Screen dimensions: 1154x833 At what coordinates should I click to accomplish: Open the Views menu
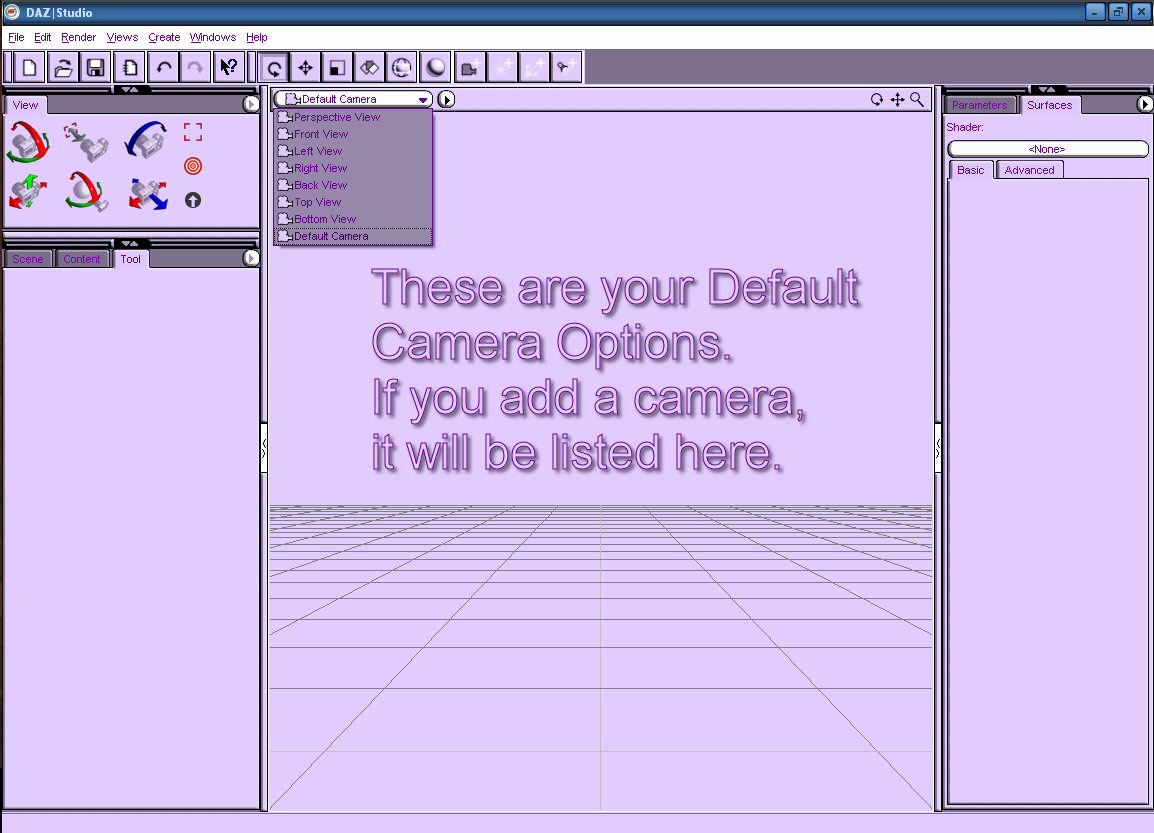coord(122,38)
